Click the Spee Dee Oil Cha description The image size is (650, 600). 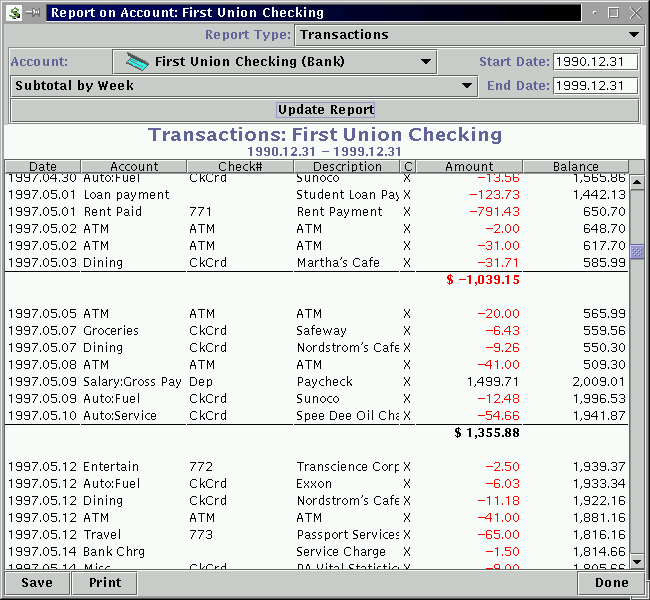click(x=347, y=416)
